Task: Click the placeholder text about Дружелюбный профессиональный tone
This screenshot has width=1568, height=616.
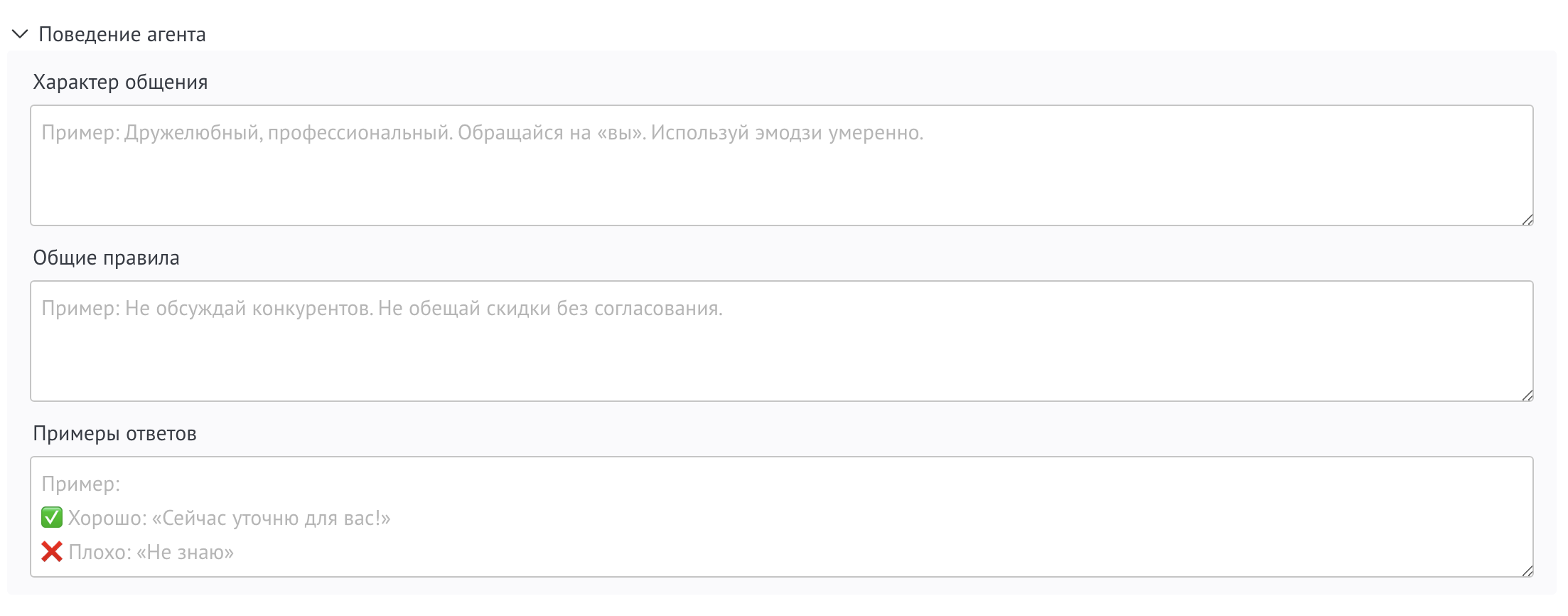Action: coord(485,132)
